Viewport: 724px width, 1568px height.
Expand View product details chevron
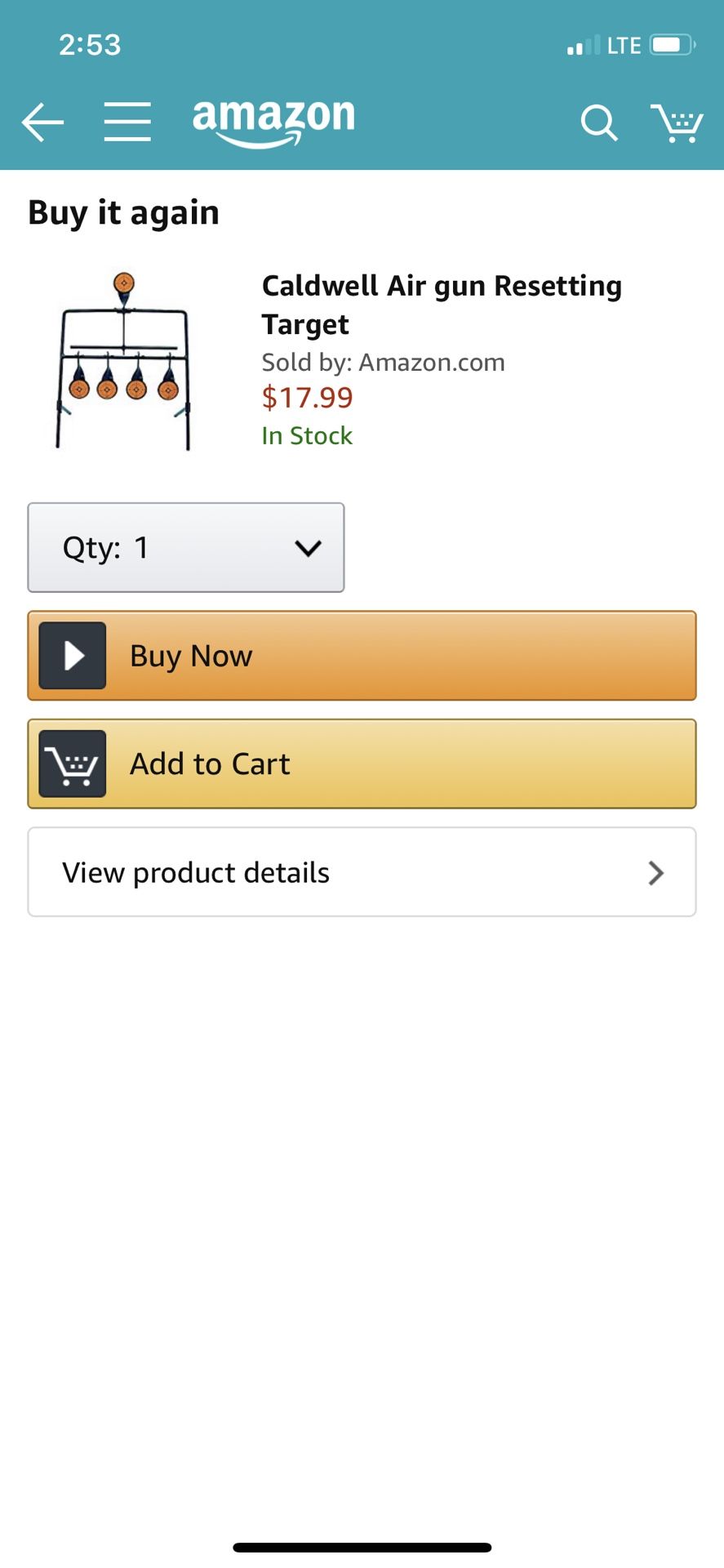655,873
